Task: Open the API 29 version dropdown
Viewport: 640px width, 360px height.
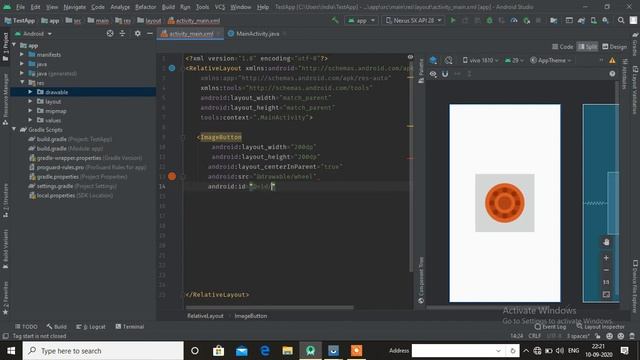Action: (x=514, y=60)
